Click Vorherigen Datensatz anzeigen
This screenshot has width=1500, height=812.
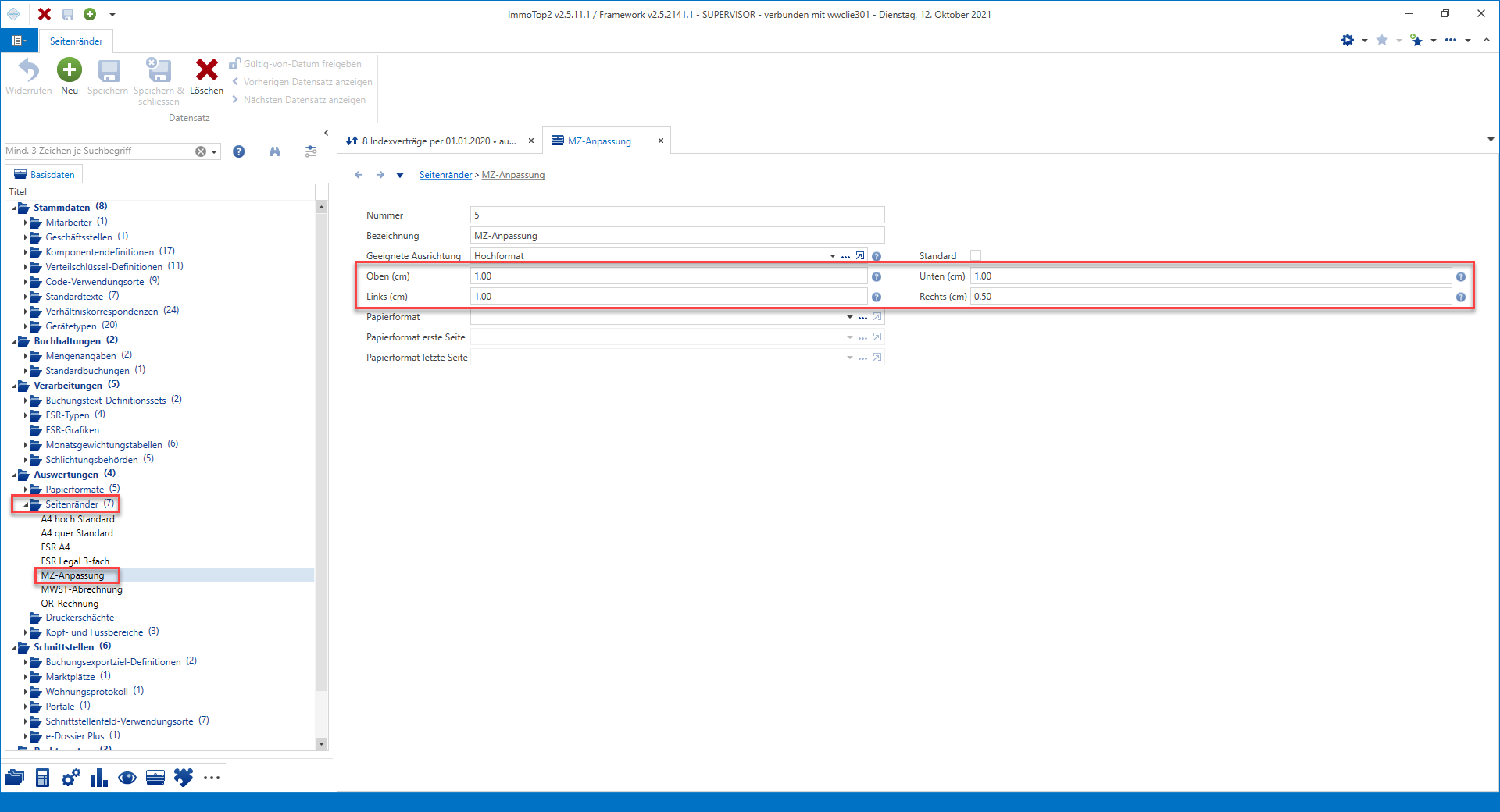(x=302, y=82)
